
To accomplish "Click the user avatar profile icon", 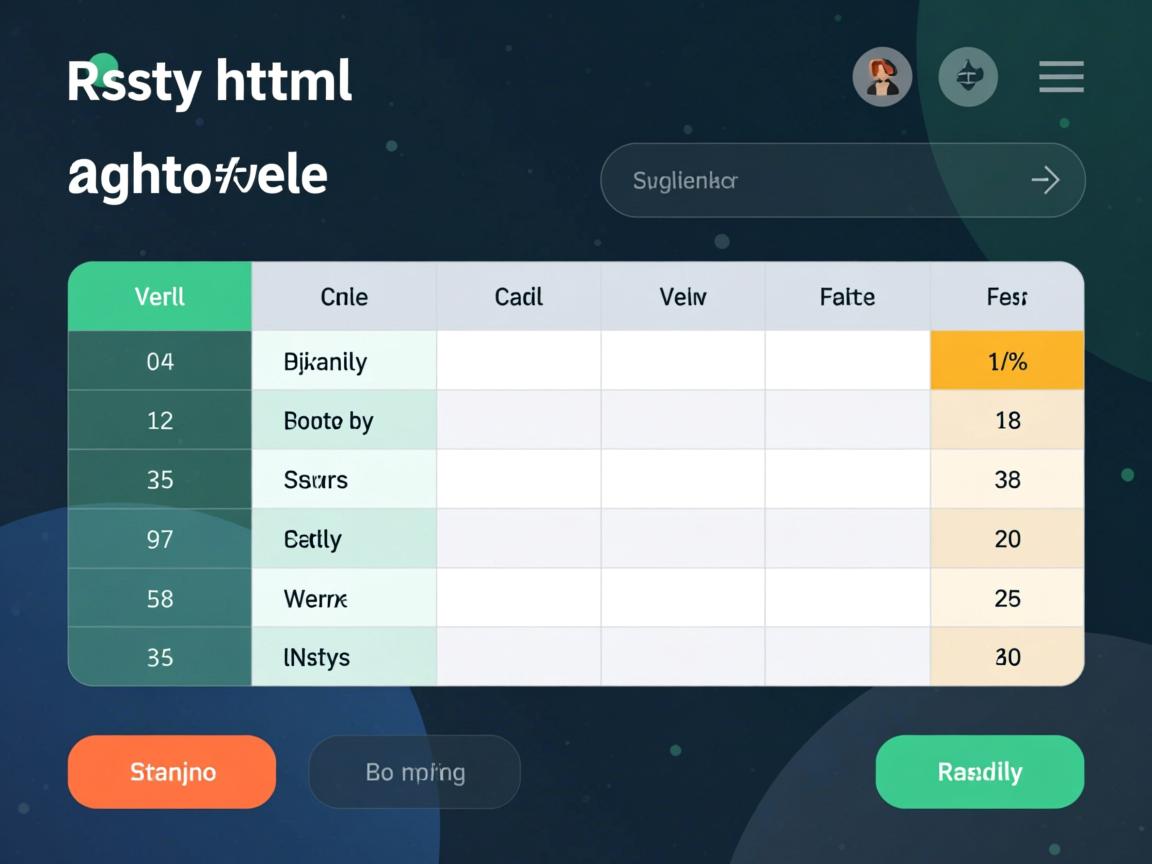I will pos(881,77).
